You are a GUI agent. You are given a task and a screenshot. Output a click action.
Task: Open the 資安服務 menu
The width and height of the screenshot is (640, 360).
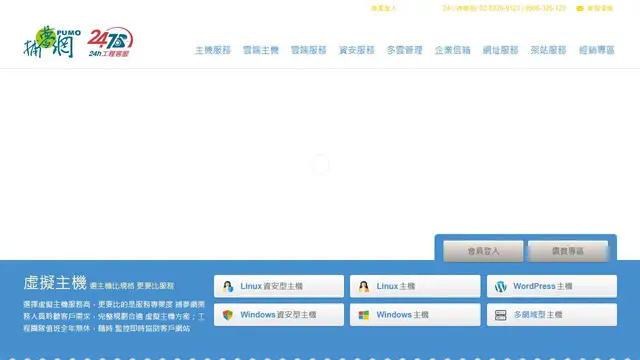coord(357,50)
